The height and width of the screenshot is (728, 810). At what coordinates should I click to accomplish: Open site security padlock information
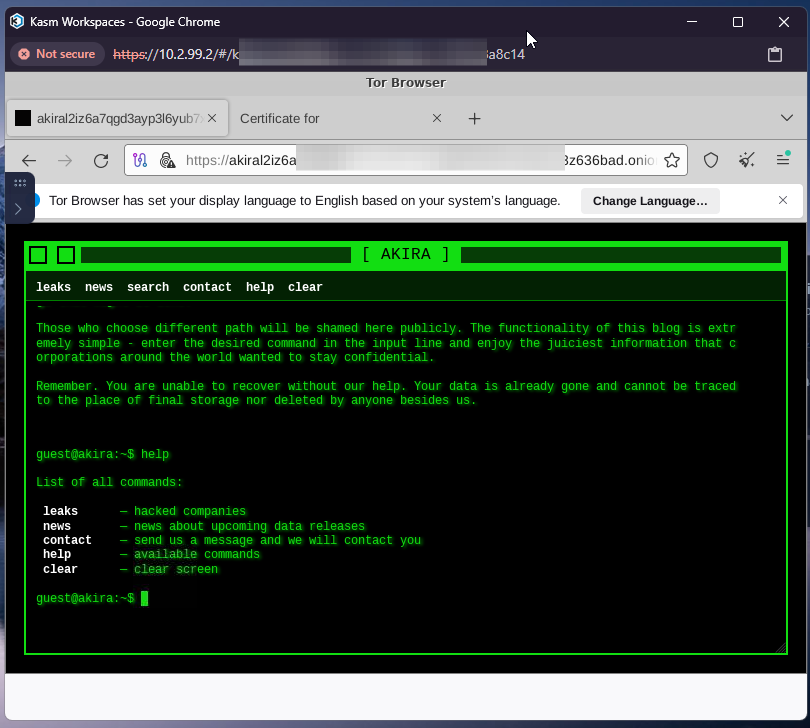pos(167,160)
